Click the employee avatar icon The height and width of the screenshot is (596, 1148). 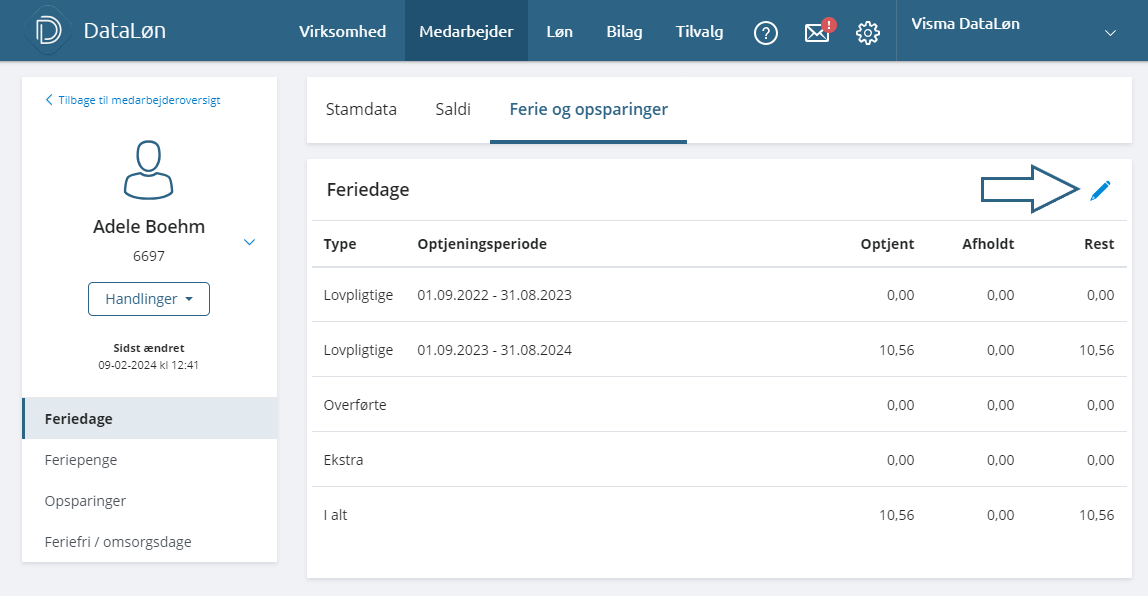point(149,170)
